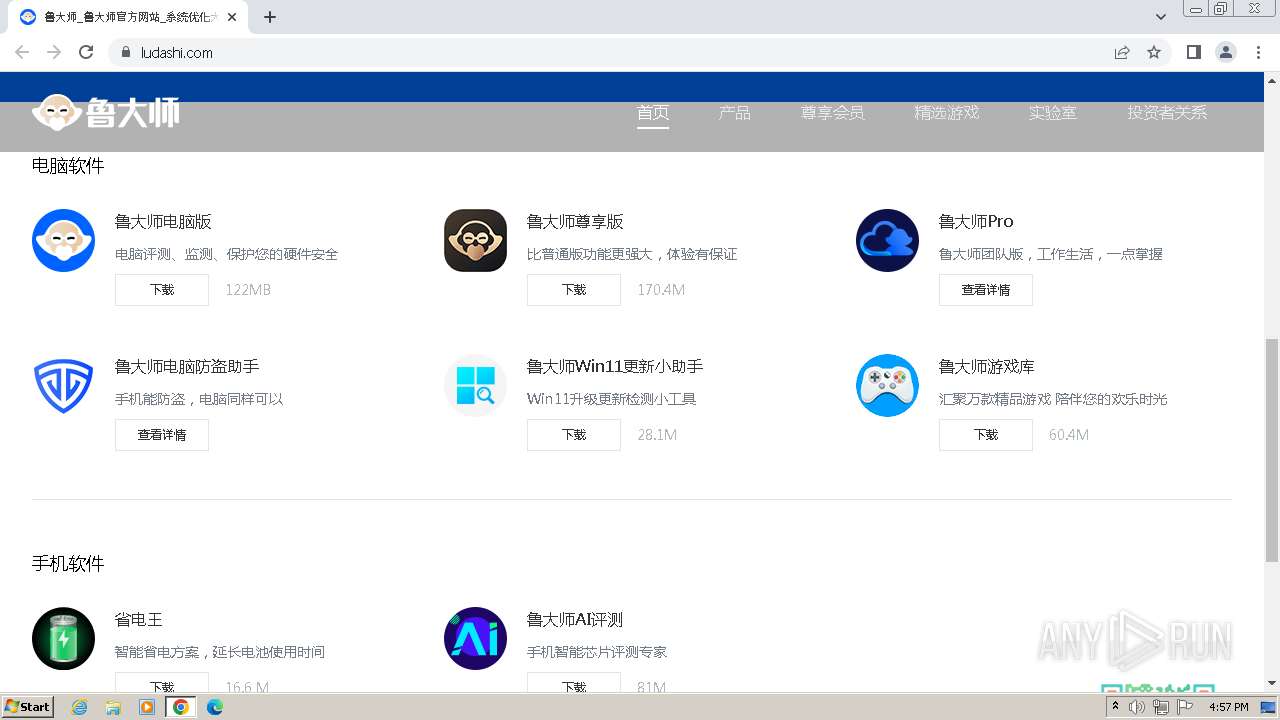Open File Explorer from taskbar
This screenshot has height=720, width=1280.
click(x=113, y=707)
